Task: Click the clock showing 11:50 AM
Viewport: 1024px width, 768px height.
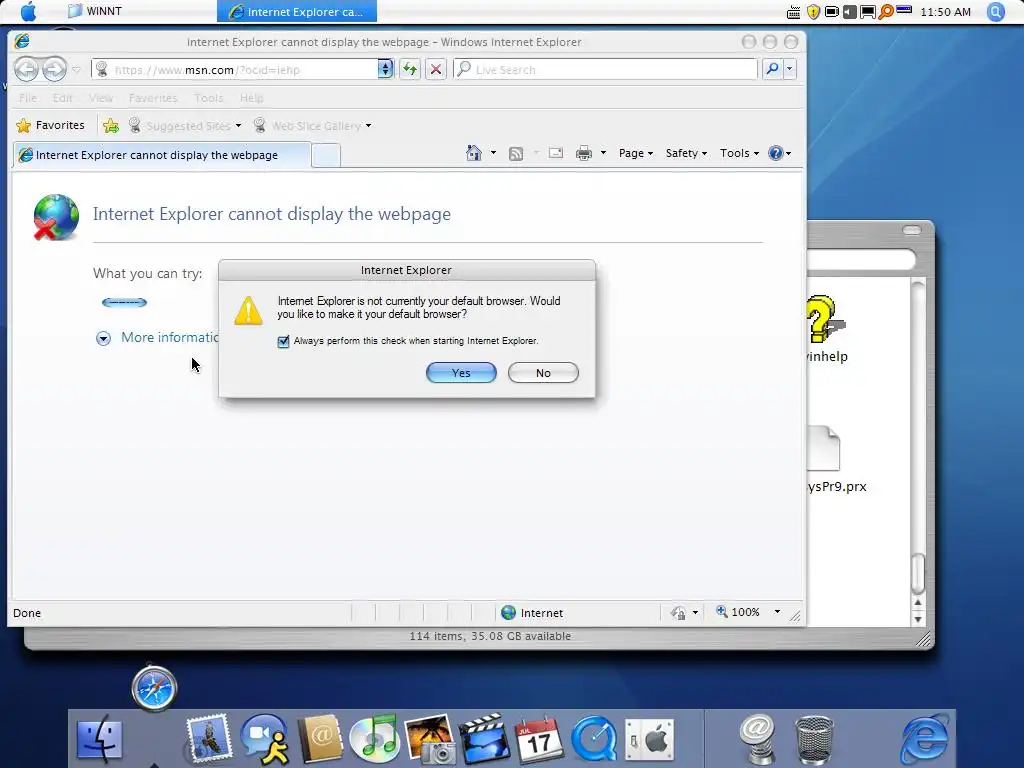Action: tap(946, 12)
